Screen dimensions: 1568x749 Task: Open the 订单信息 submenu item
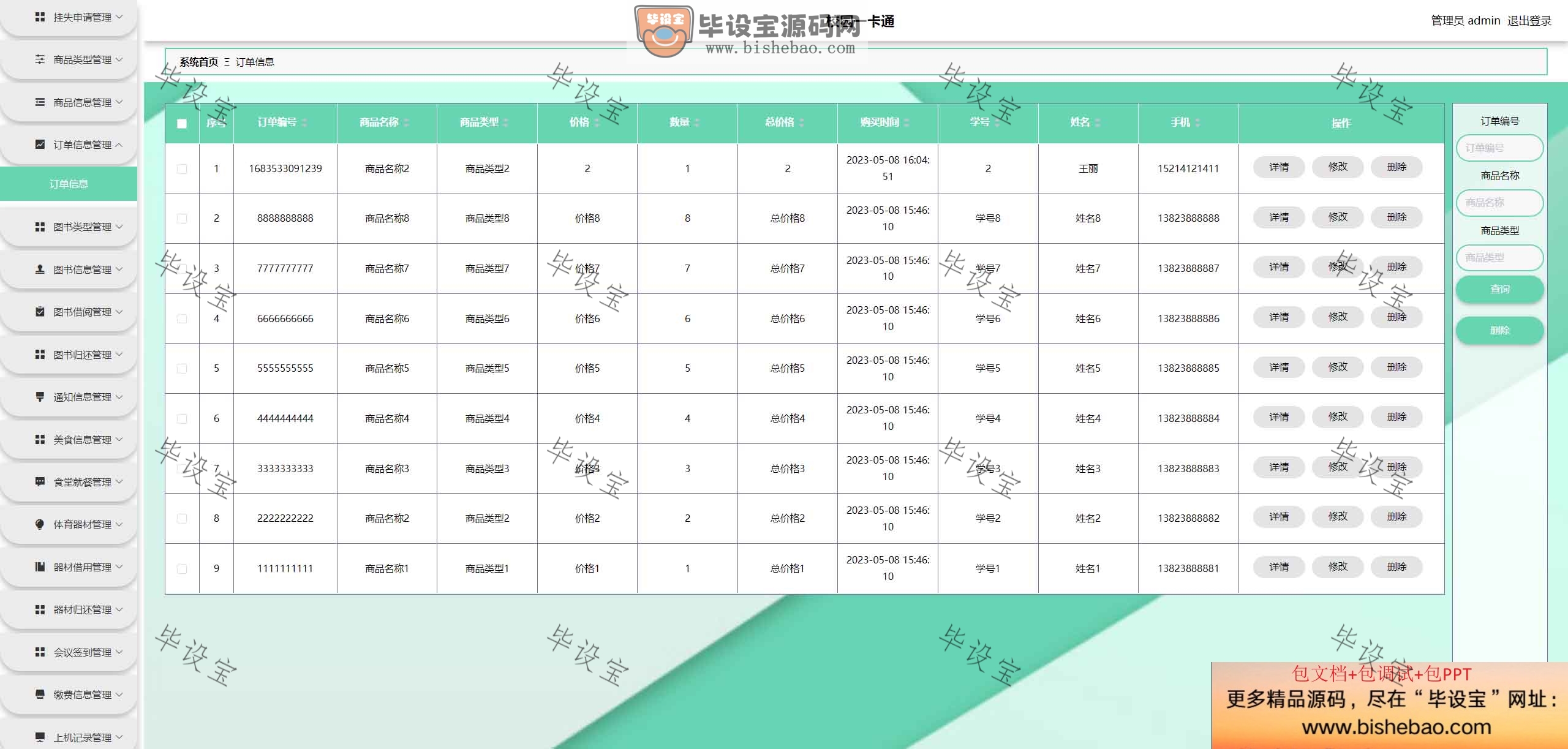coord(69,184)
